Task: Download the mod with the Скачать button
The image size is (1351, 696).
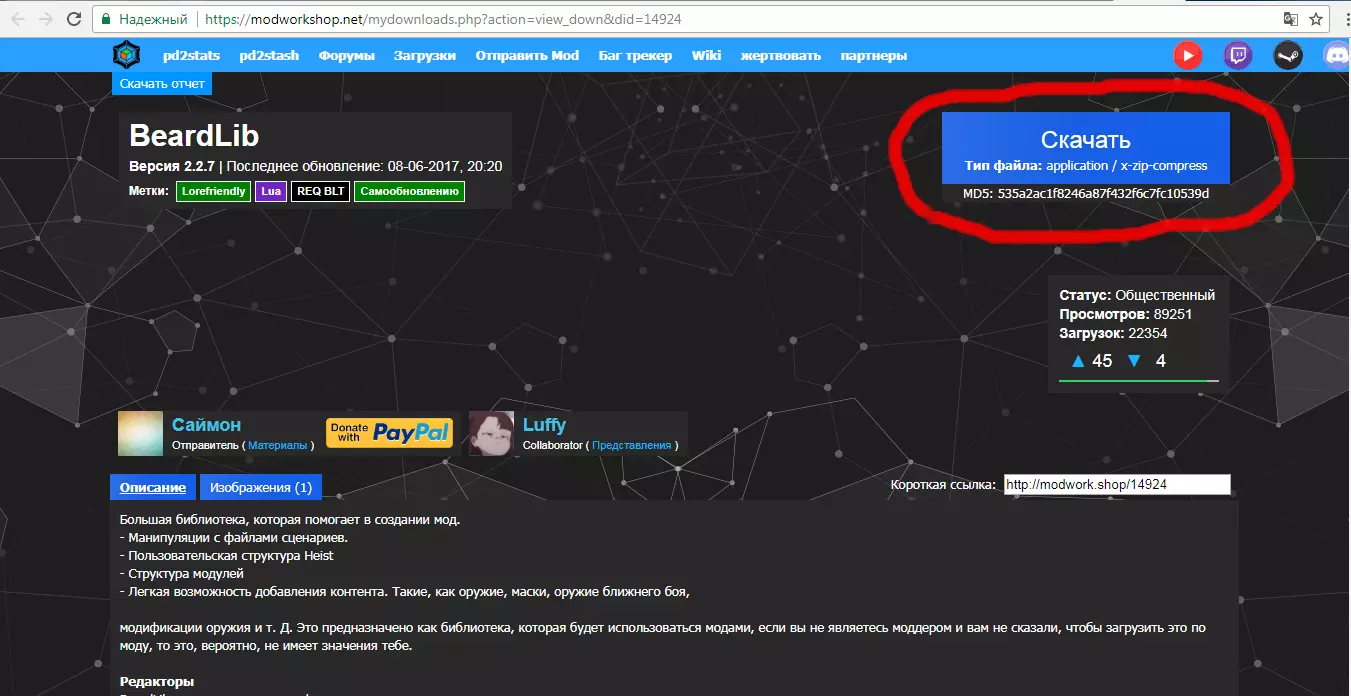Action: (x=1086, y=148)
